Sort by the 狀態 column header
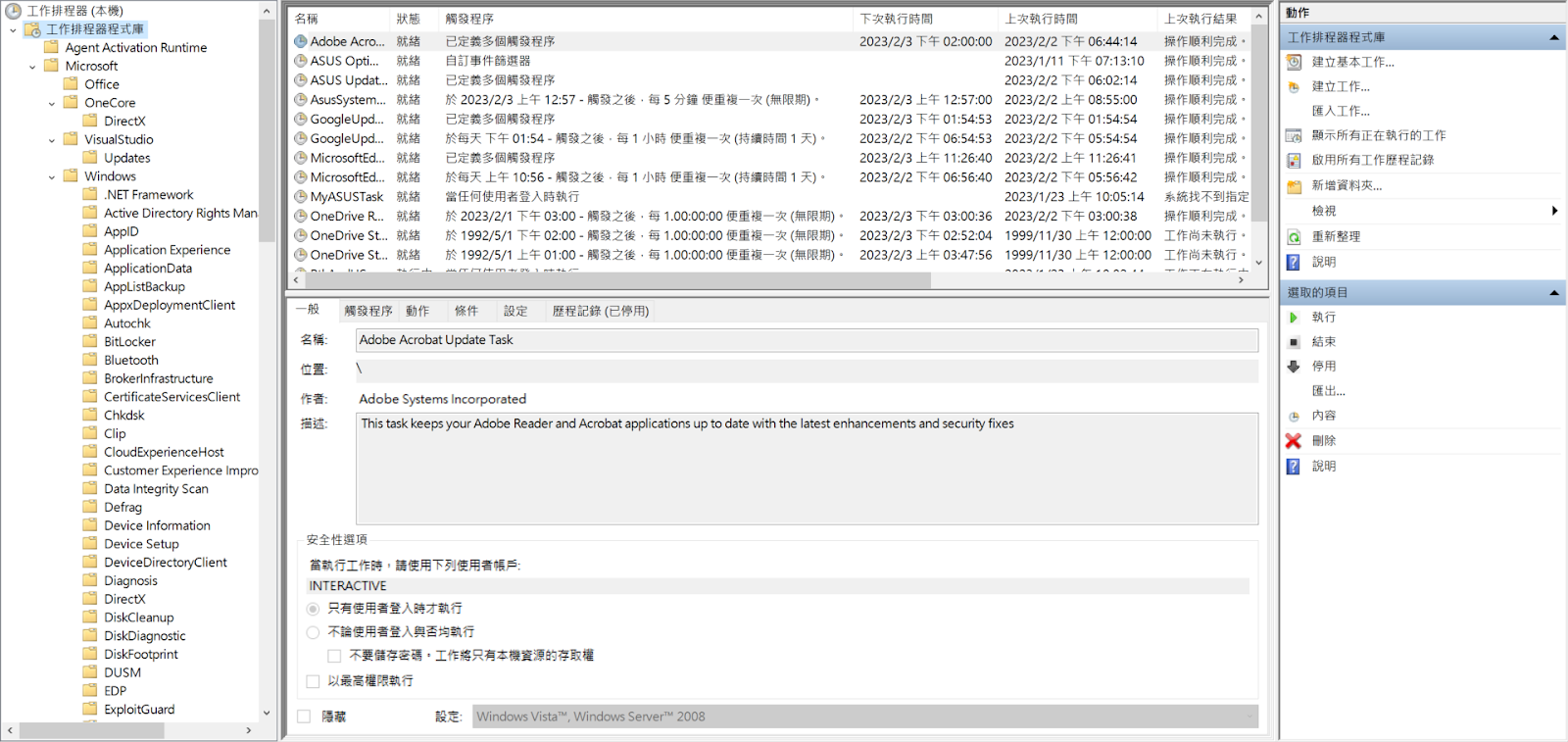The height and width of the screenshot is (742, 1568). coord(415,19)
